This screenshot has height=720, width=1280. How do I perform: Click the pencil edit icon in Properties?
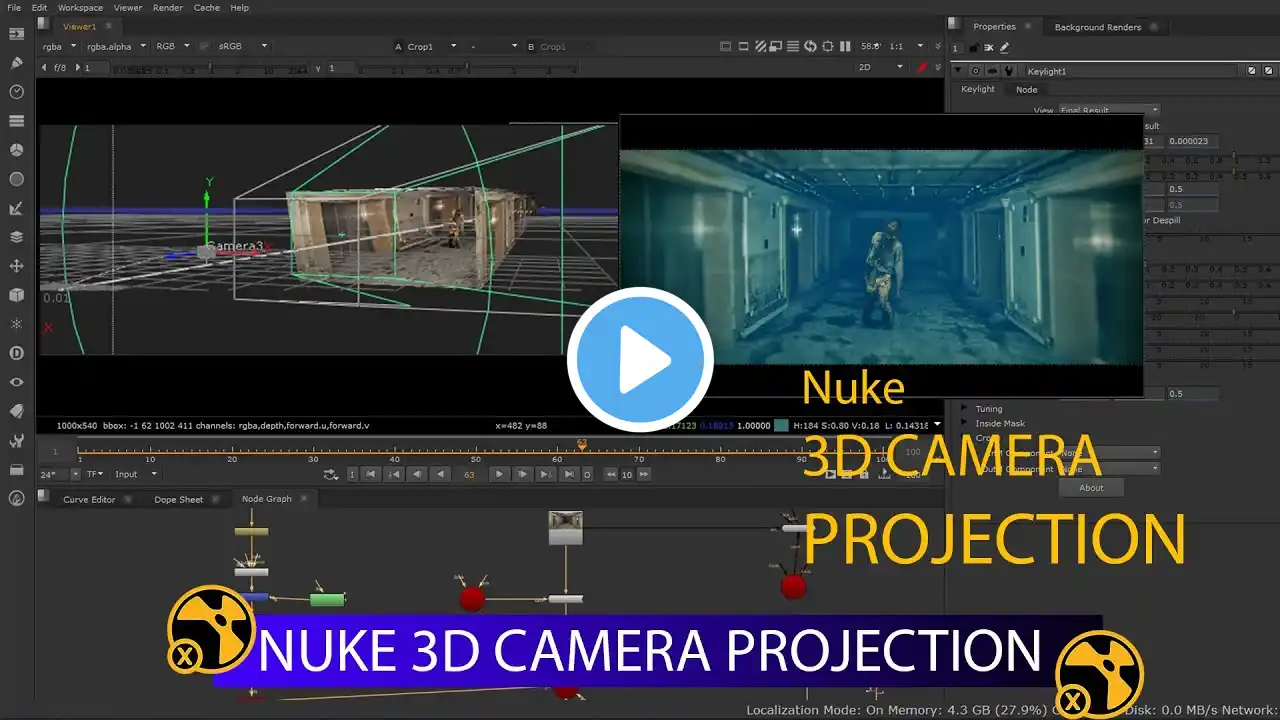[1004, 47]
